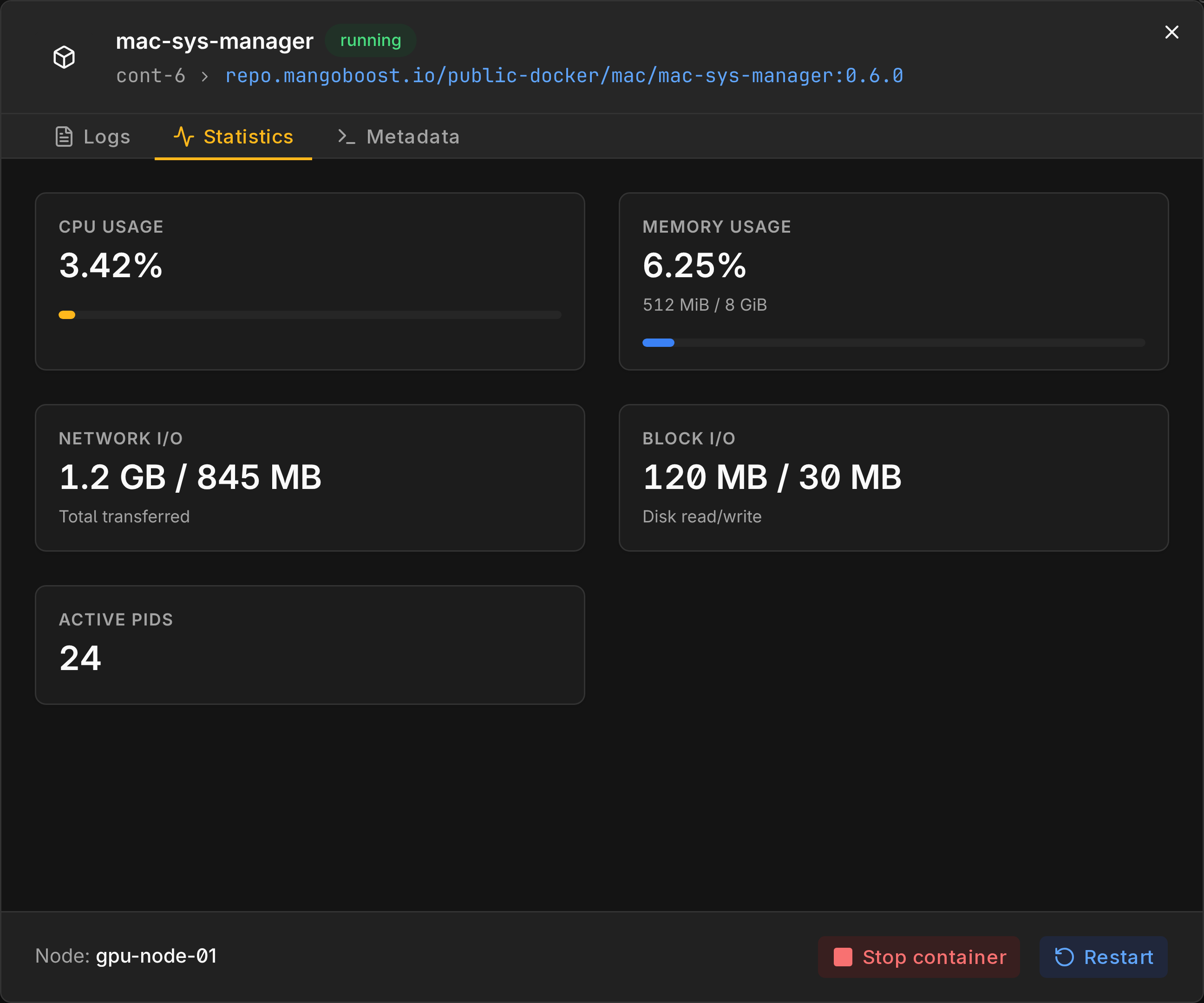Switch to the Logs tab
Viewport: 1204px width, 1003px height.
point(93,137)
